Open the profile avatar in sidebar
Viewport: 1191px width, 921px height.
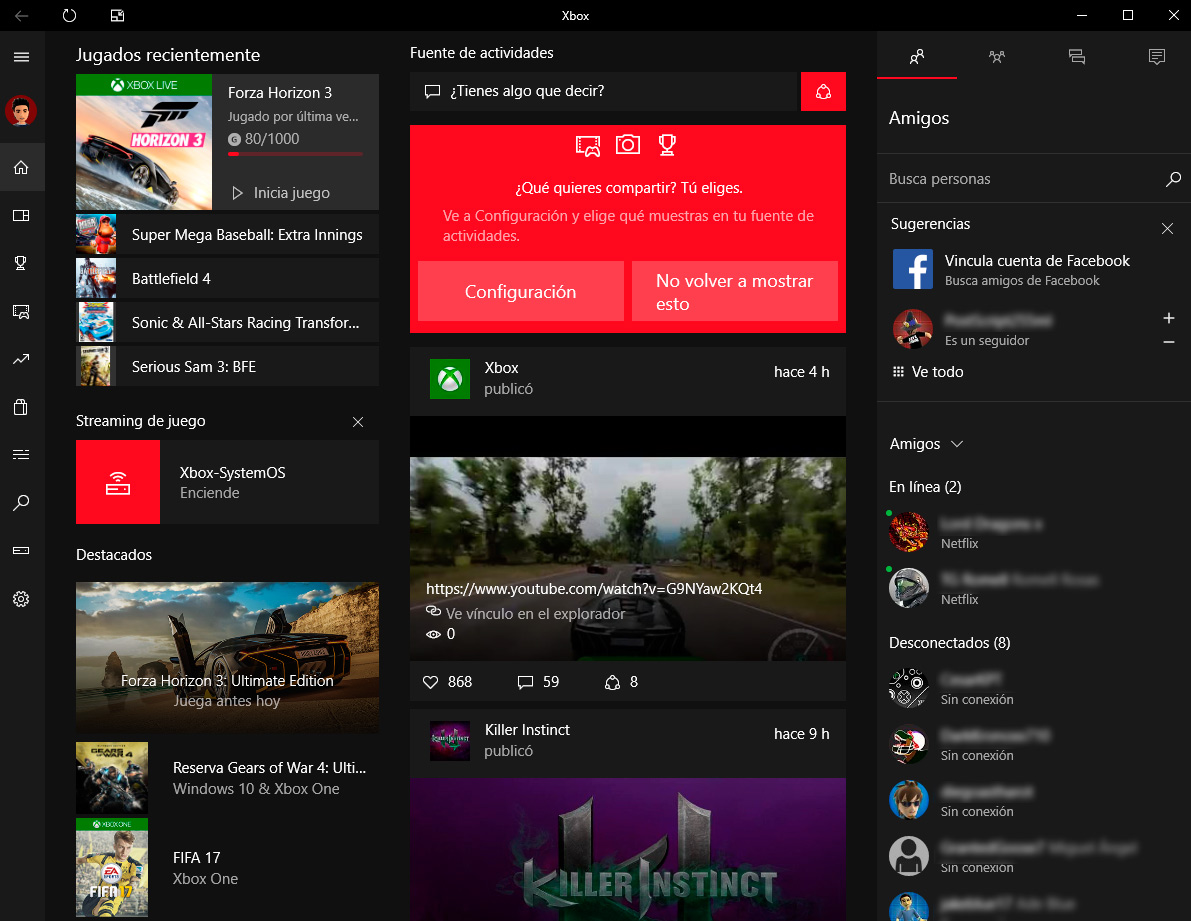pos(21,111)
